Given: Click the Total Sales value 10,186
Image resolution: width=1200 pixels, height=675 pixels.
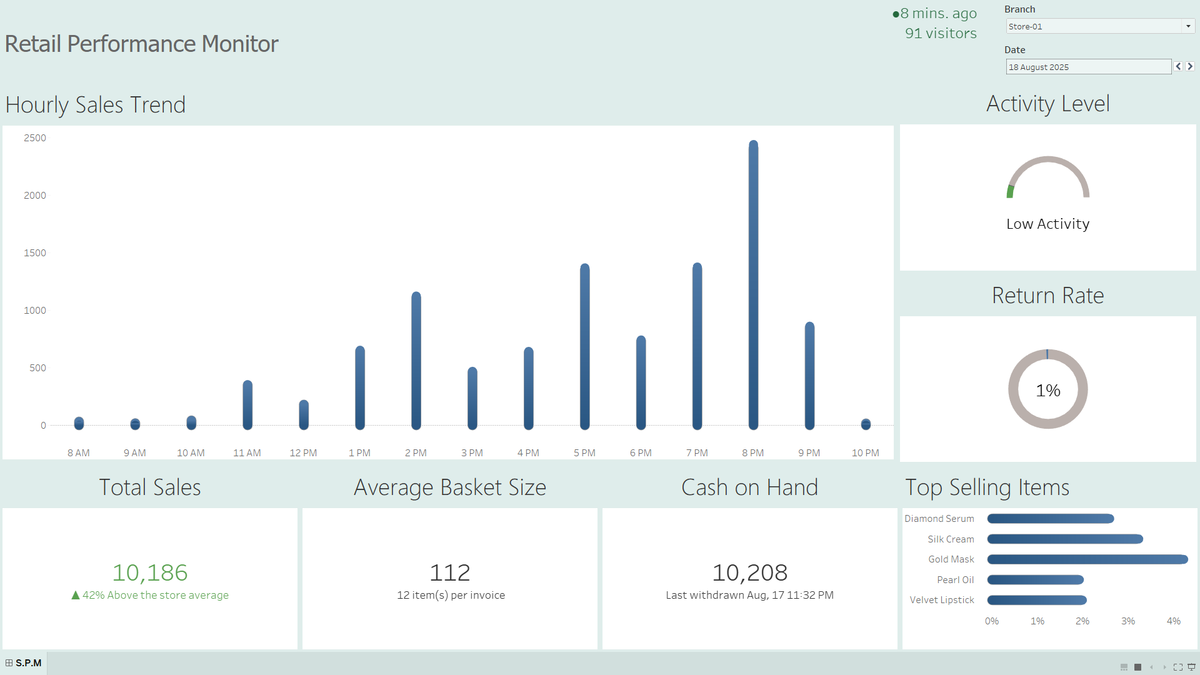Looking at the screenshot, I should coord(150,572).
